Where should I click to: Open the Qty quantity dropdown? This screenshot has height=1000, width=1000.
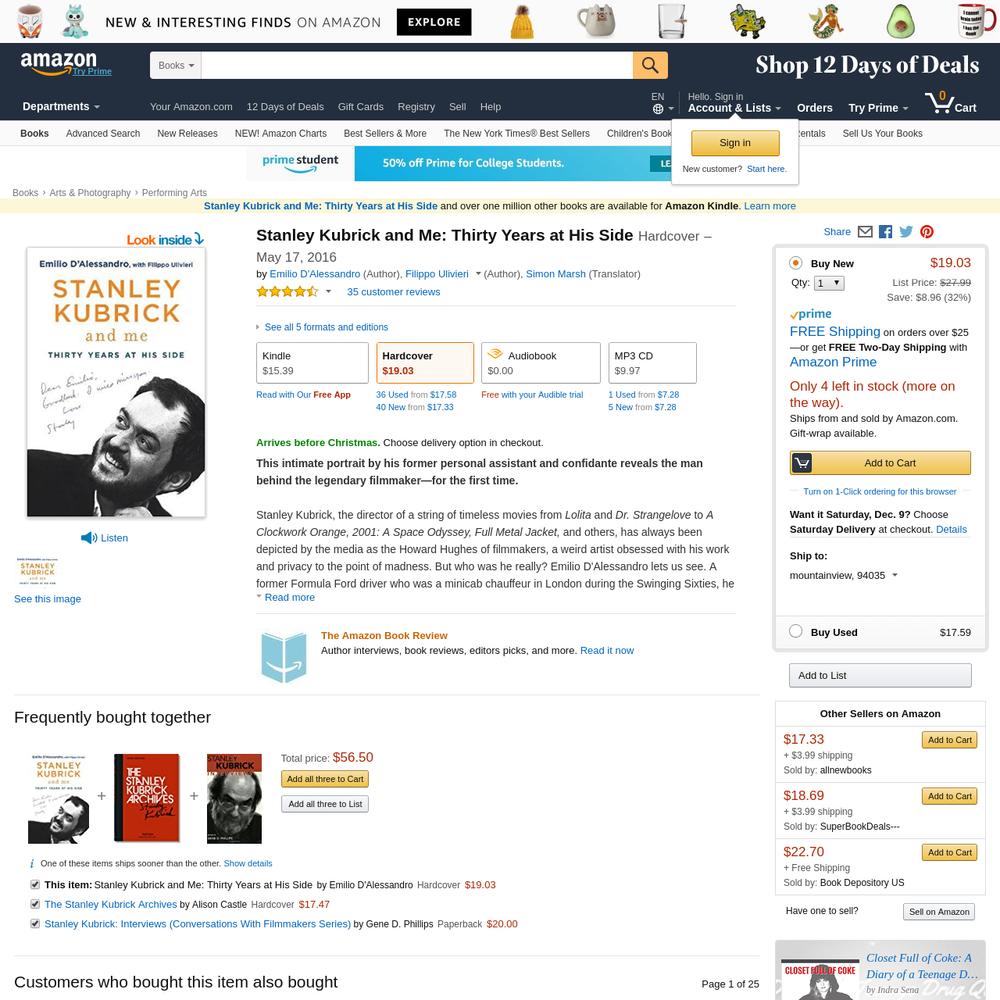pyautogui.click(x=829, y=283)
